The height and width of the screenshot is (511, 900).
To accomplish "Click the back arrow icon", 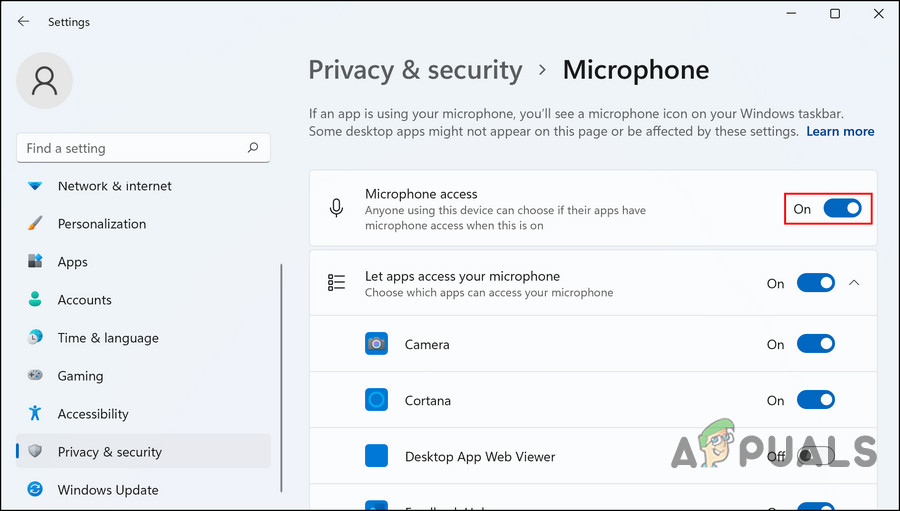I will [23, 21].
